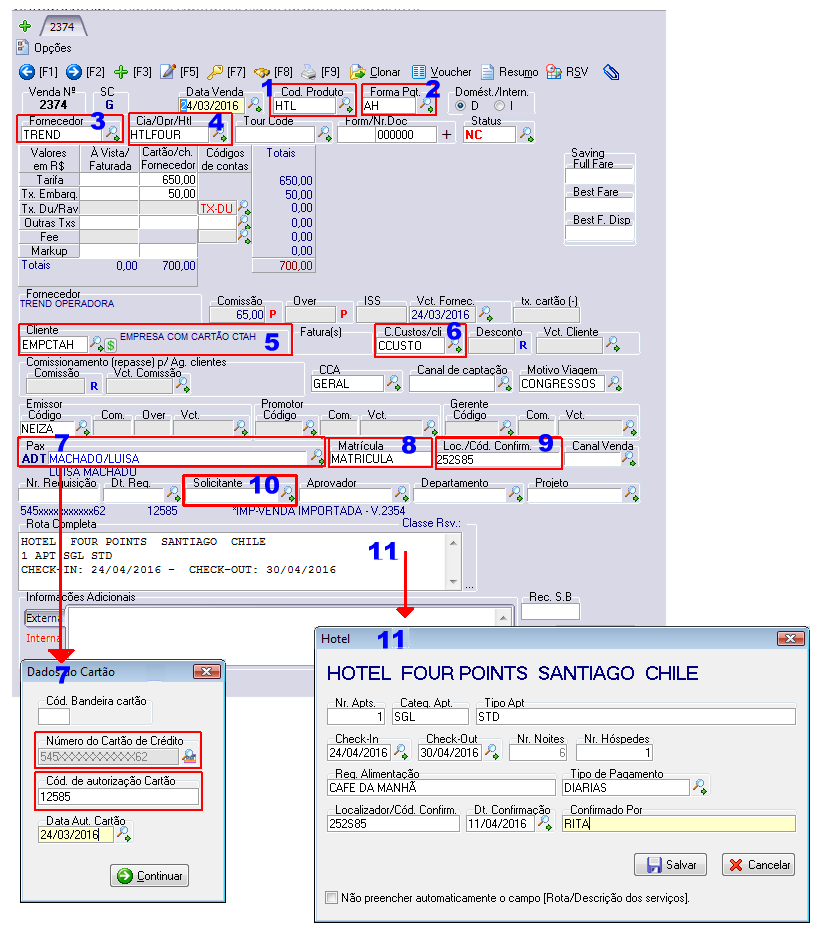Open the CCA GERAL lookup icon
Image resolution: width=822 pixels, height=934 pixels.
(x=394, y=382)
